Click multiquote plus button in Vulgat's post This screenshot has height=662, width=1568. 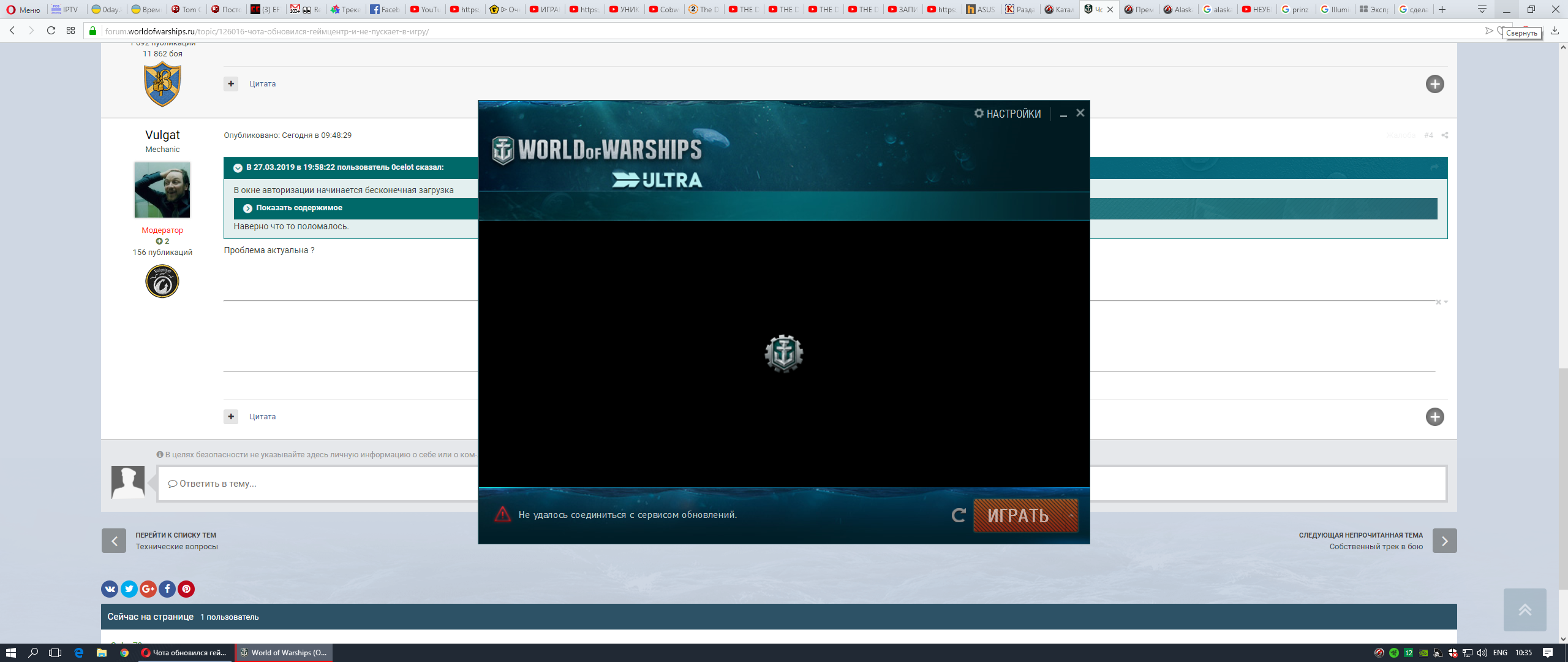(x=231, y=417)
